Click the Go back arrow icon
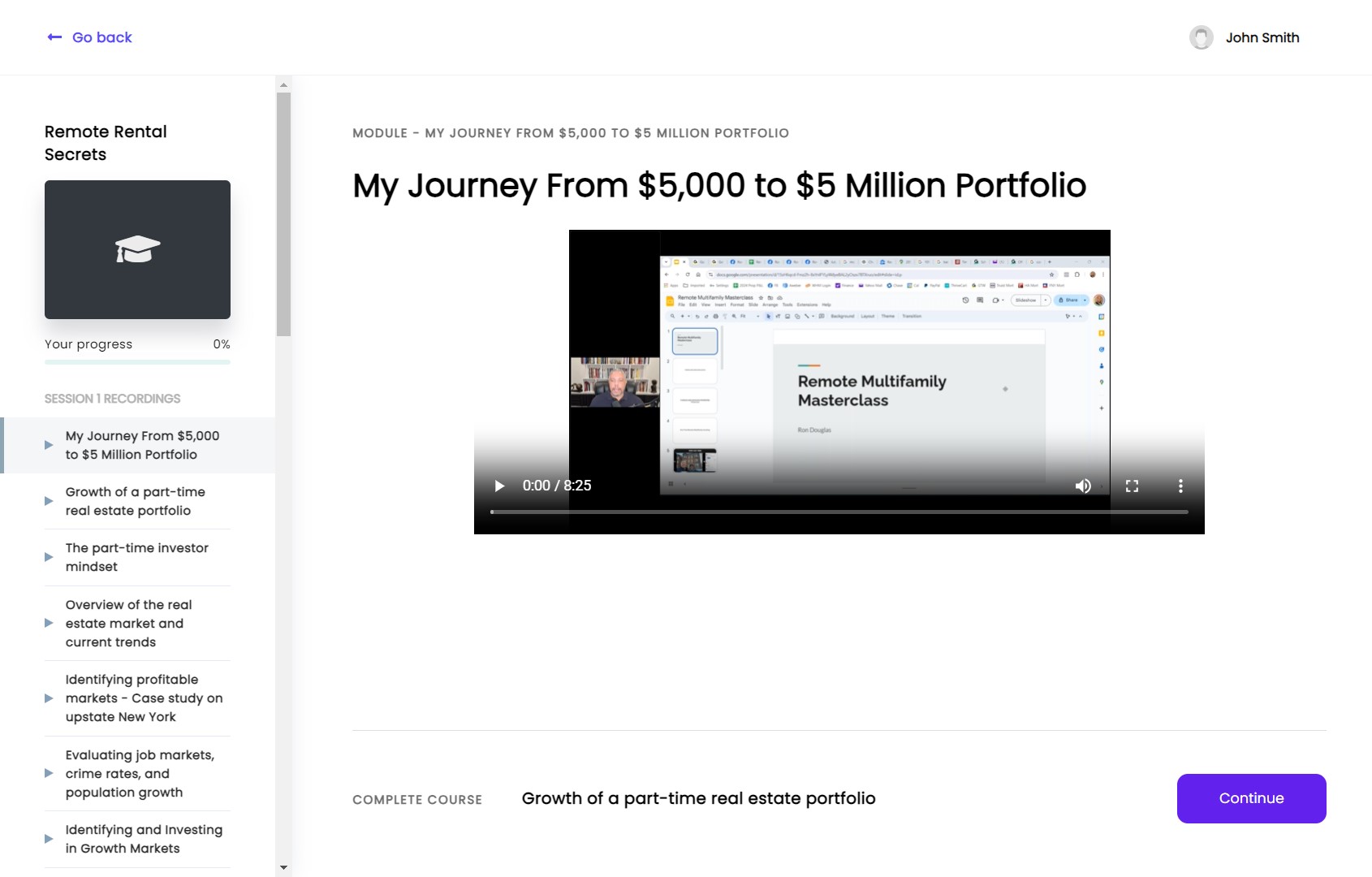The width and height of the screenshot is (1372, 877). tap(54, 37)
